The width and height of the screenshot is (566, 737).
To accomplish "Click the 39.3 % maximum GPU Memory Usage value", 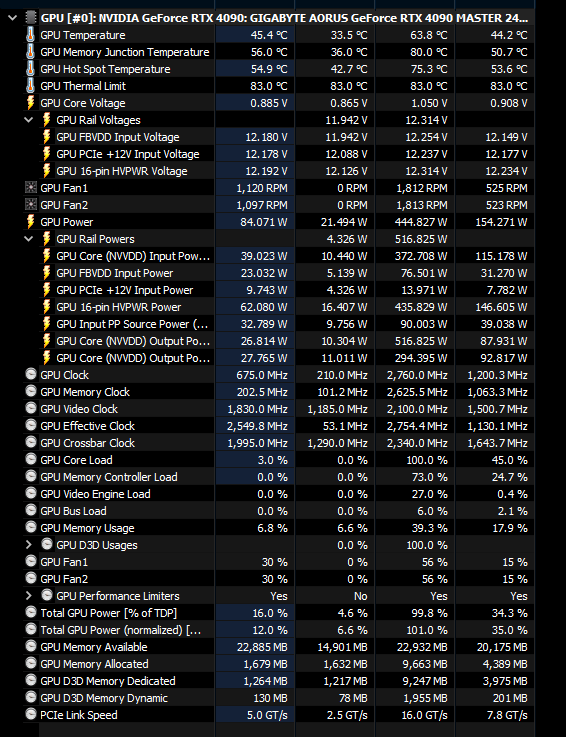I will pyautogui.click(x=430, y=528).
